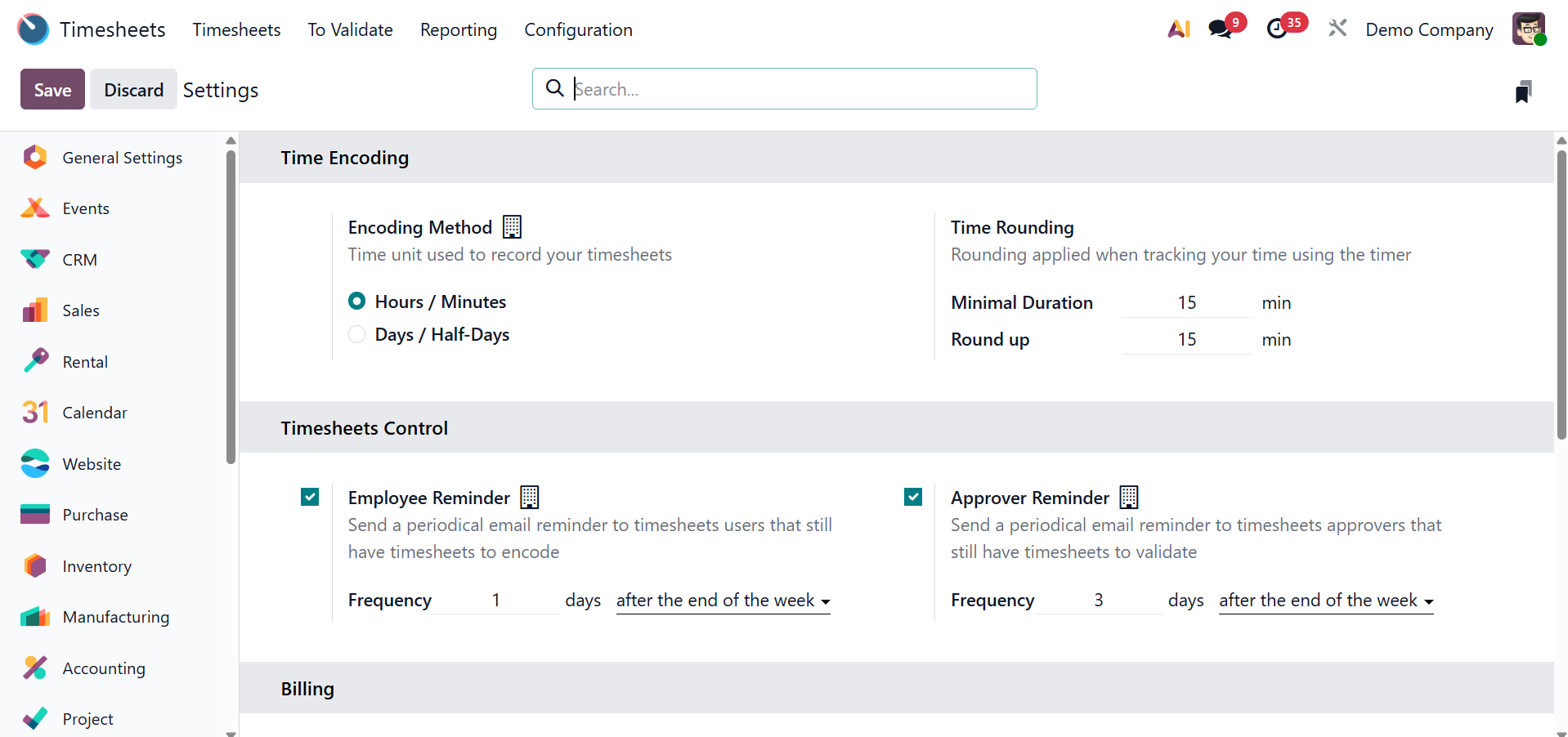
Task: Open the Configuration menu
Action: (x=578, y=30)
